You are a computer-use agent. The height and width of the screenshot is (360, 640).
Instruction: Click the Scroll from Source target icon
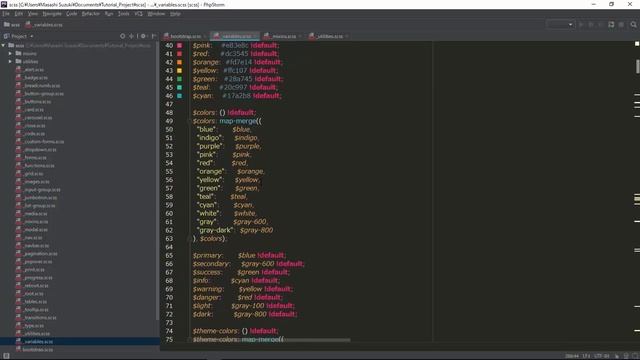click(x=122, y=36)
